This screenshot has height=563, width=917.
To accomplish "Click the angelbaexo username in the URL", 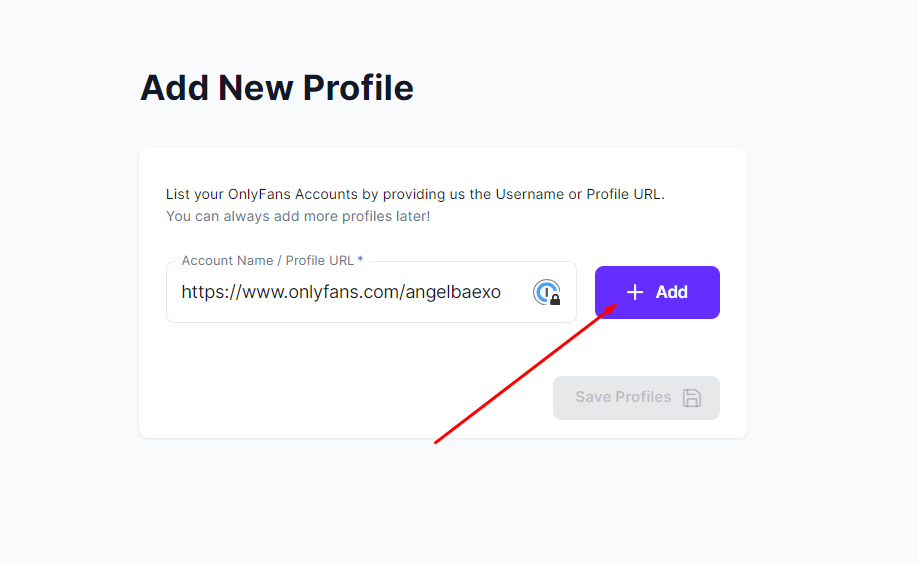I will tap(453, 292).
